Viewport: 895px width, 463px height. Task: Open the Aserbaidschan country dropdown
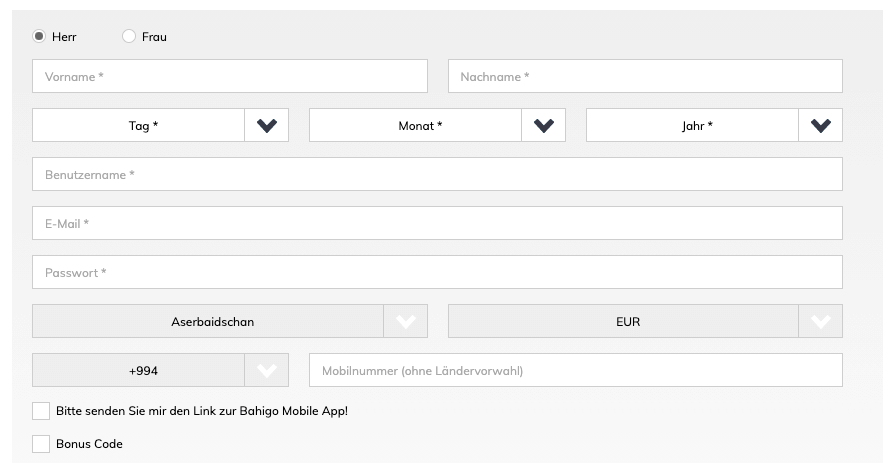coord(208,322)
